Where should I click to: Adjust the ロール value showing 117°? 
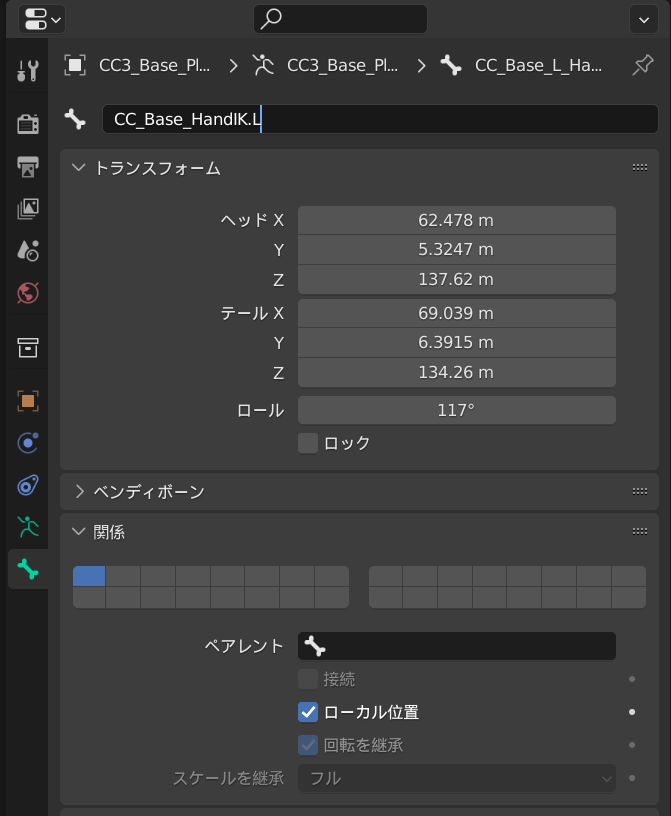pyautogui.click(x=456, y=409)
